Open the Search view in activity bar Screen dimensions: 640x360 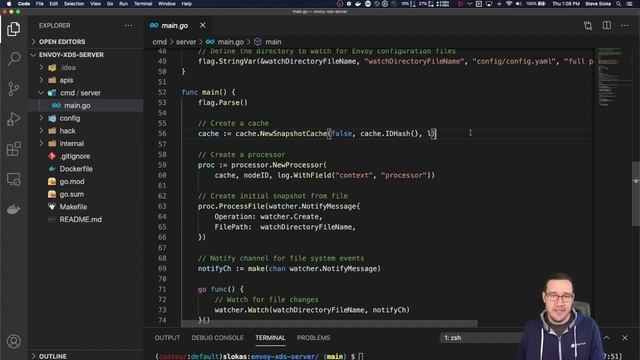coord(13,59)
